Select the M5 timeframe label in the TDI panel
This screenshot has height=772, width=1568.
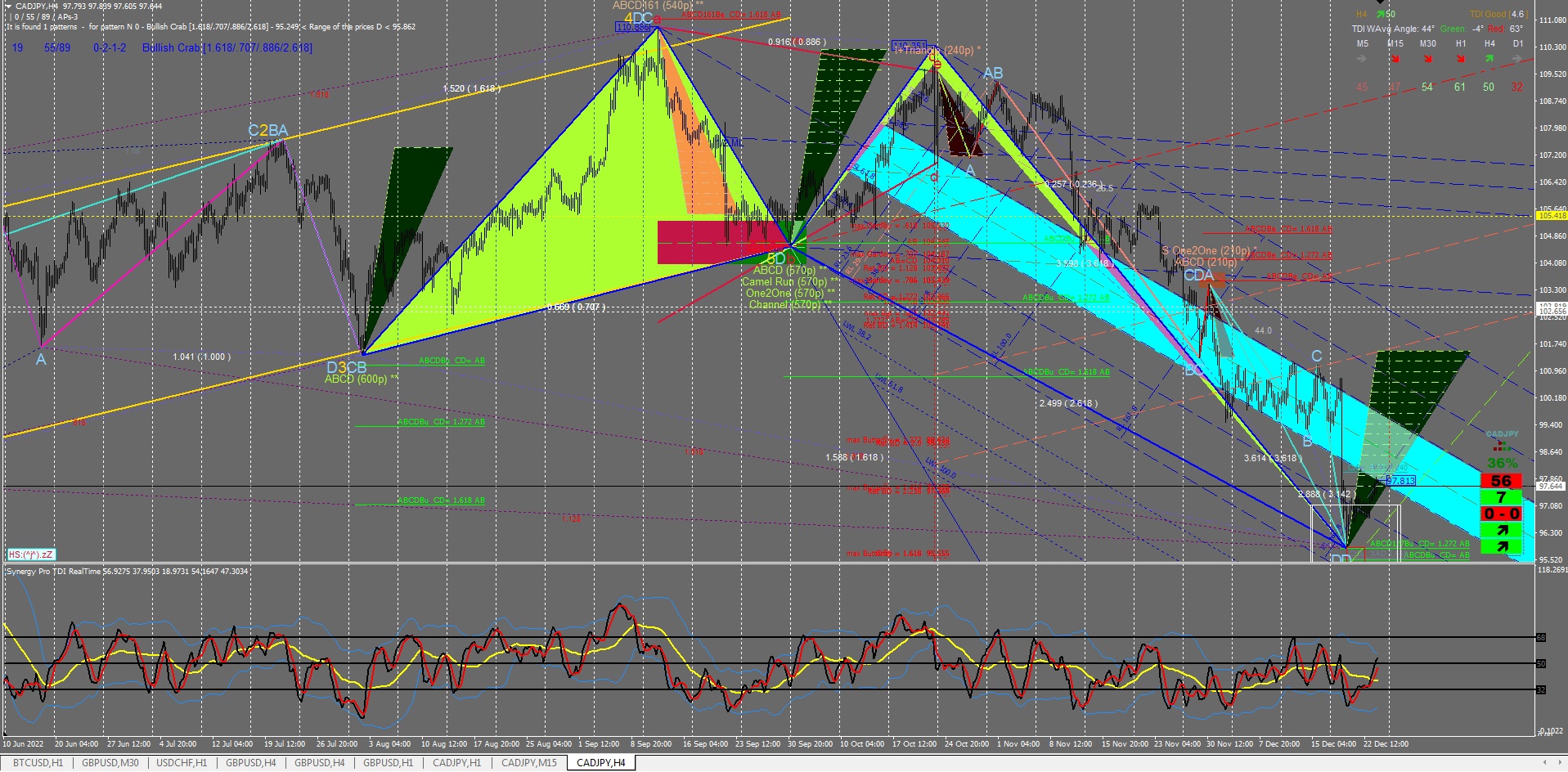point(1362,43)
